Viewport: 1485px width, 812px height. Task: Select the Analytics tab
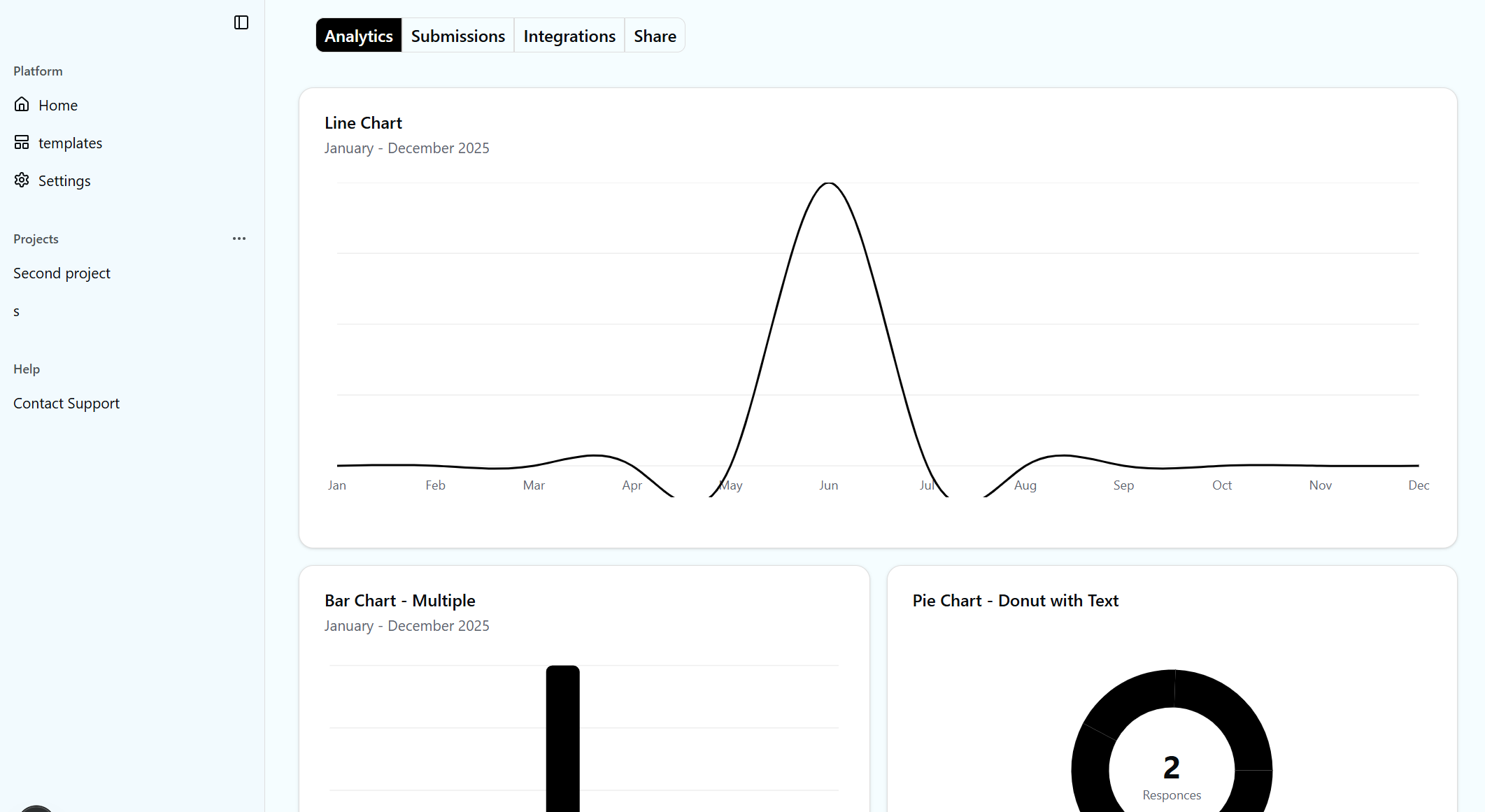[358, 36]
